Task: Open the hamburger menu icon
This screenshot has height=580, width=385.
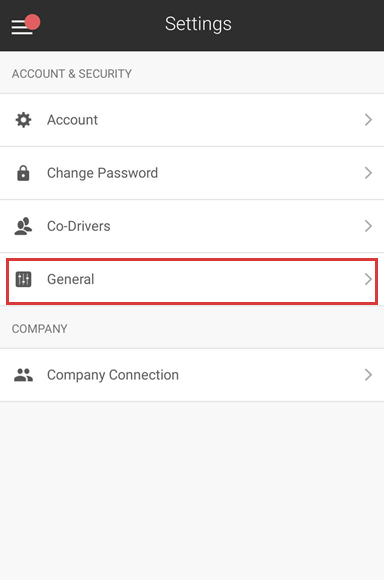Action: tap(21, 27)
